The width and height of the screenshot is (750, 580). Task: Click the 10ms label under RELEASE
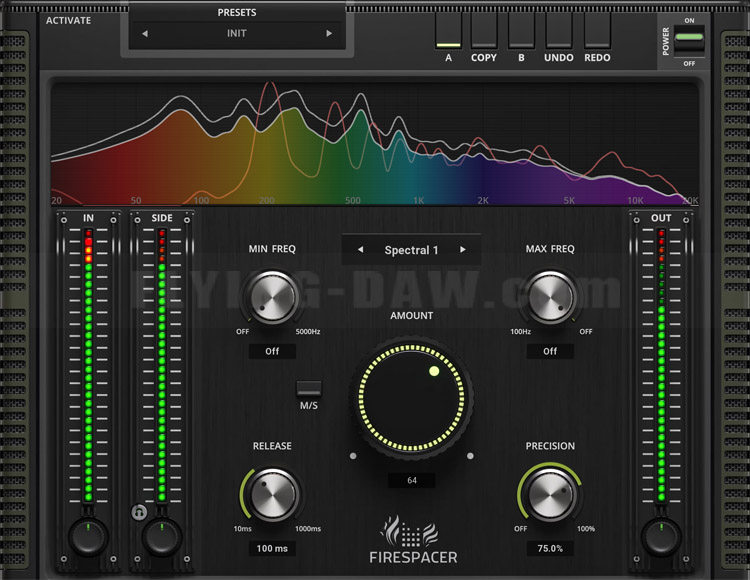tap(242, 528)
